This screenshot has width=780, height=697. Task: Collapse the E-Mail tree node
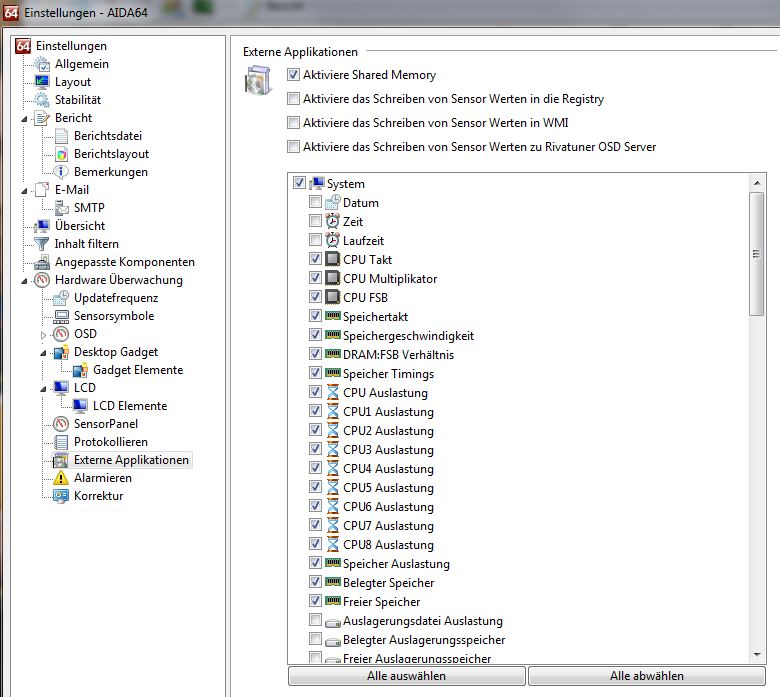click(24, 191)
